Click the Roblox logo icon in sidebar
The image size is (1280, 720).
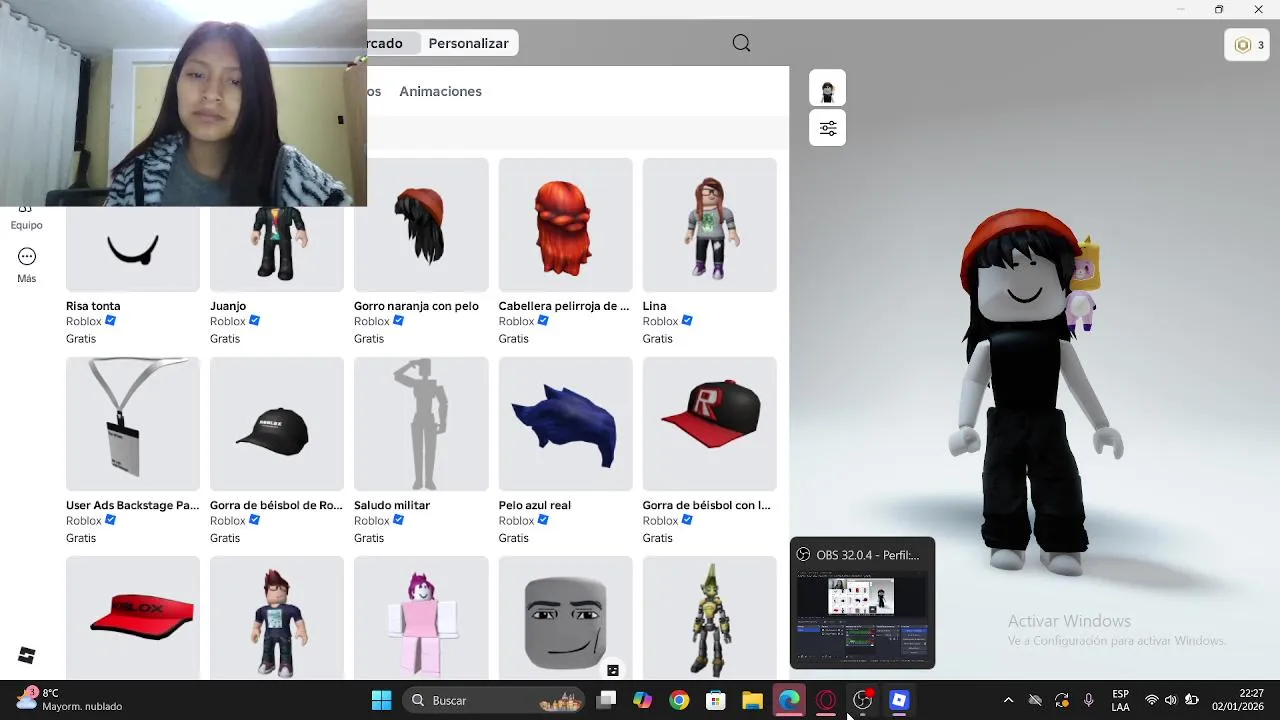27,655
